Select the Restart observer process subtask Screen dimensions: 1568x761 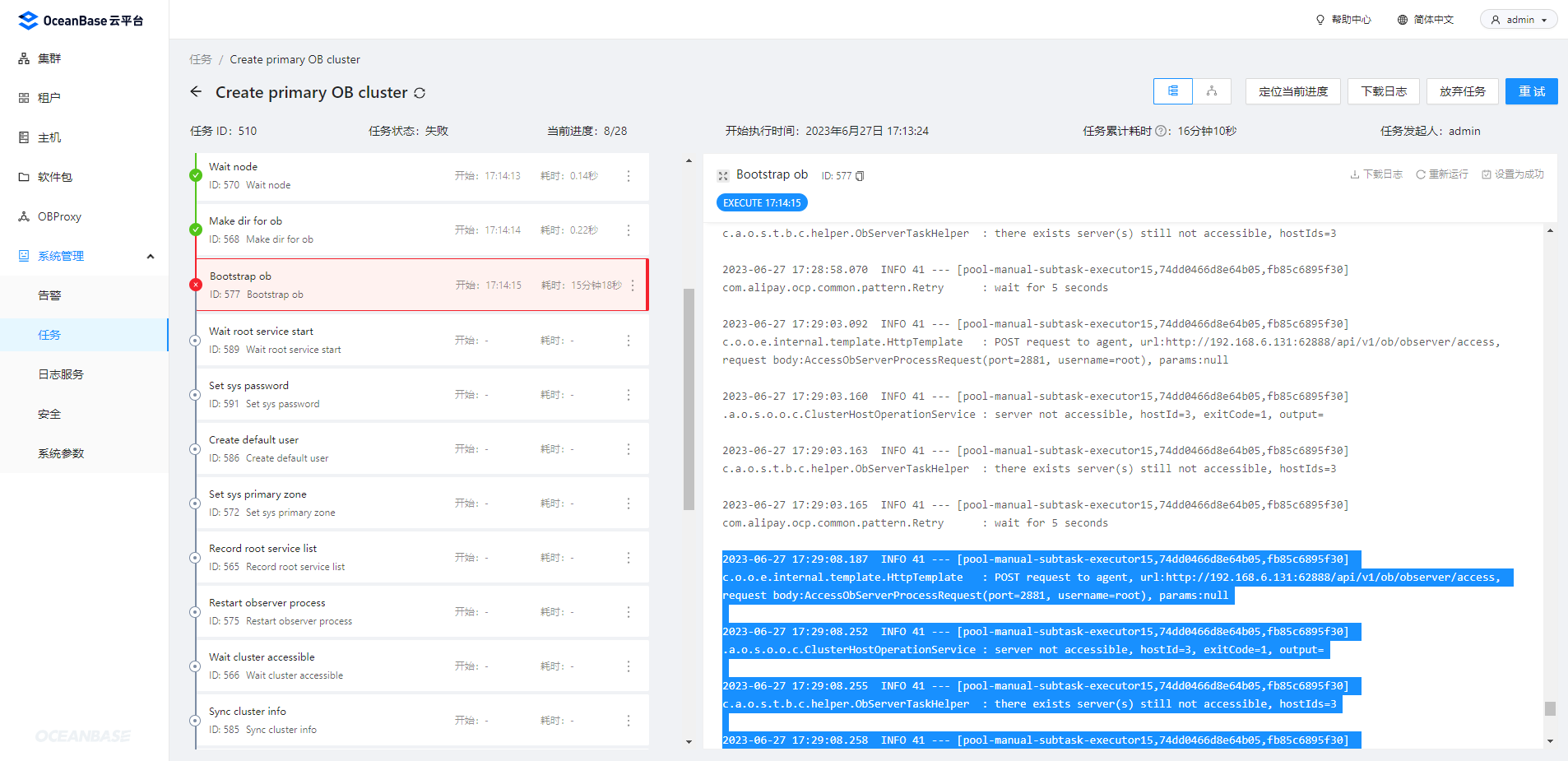(x=422, y=612)
